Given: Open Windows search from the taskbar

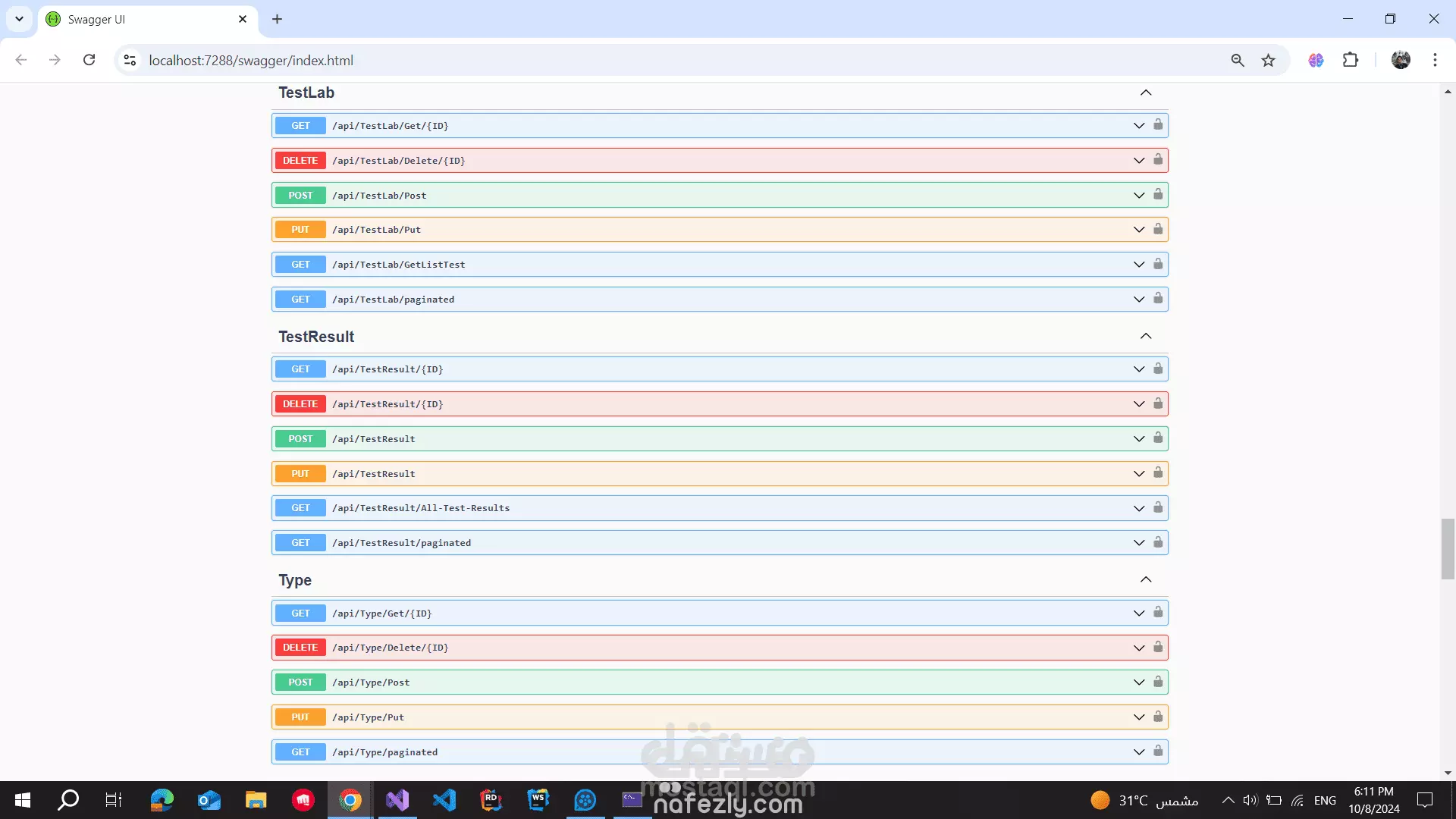Looking at the screenshot, I should [68, 800].
